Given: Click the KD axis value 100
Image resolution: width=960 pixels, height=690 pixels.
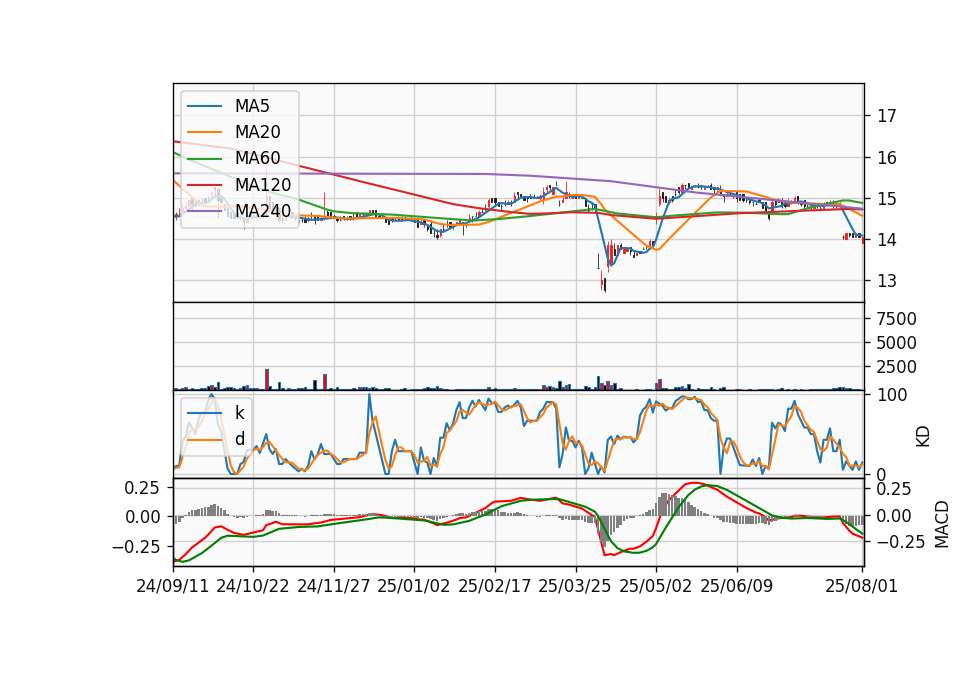Looking at the screenshot, I should [x=892, y=396].
